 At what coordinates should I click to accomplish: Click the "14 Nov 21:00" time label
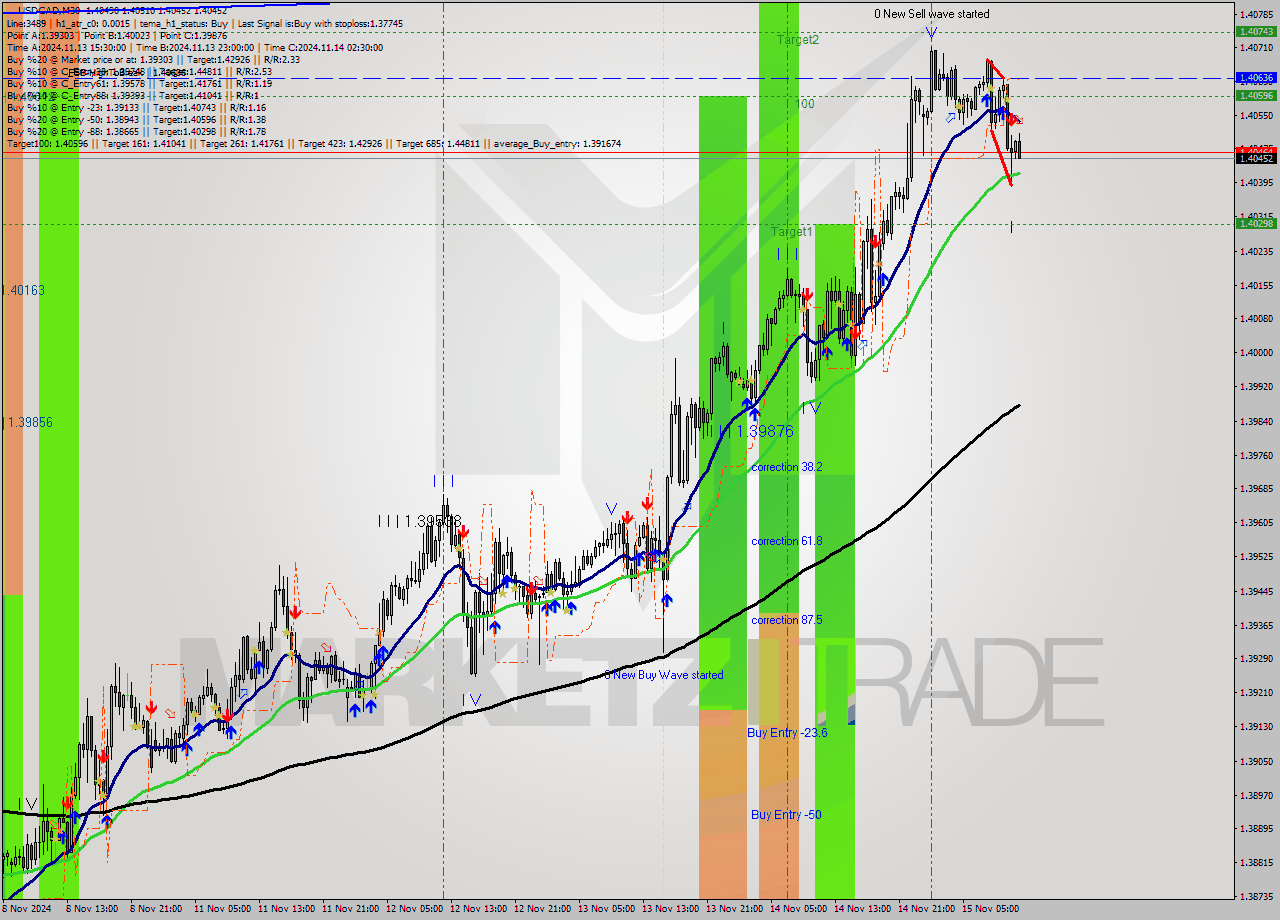point(926,909)
